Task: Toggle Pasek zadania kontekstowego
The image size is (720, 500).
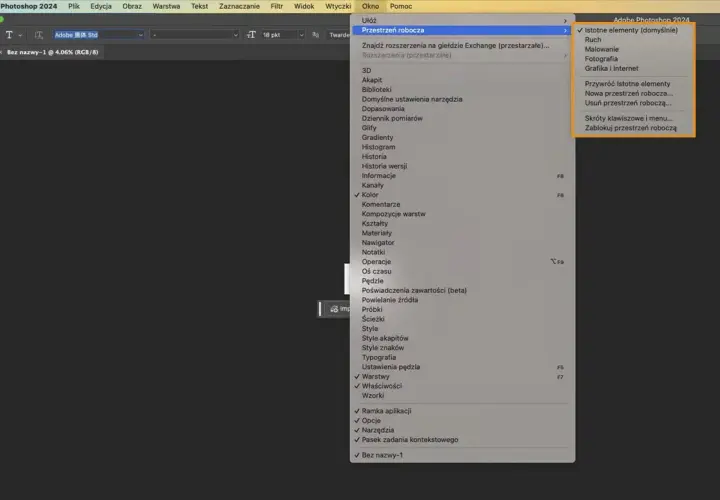Action: pos(462,440)
